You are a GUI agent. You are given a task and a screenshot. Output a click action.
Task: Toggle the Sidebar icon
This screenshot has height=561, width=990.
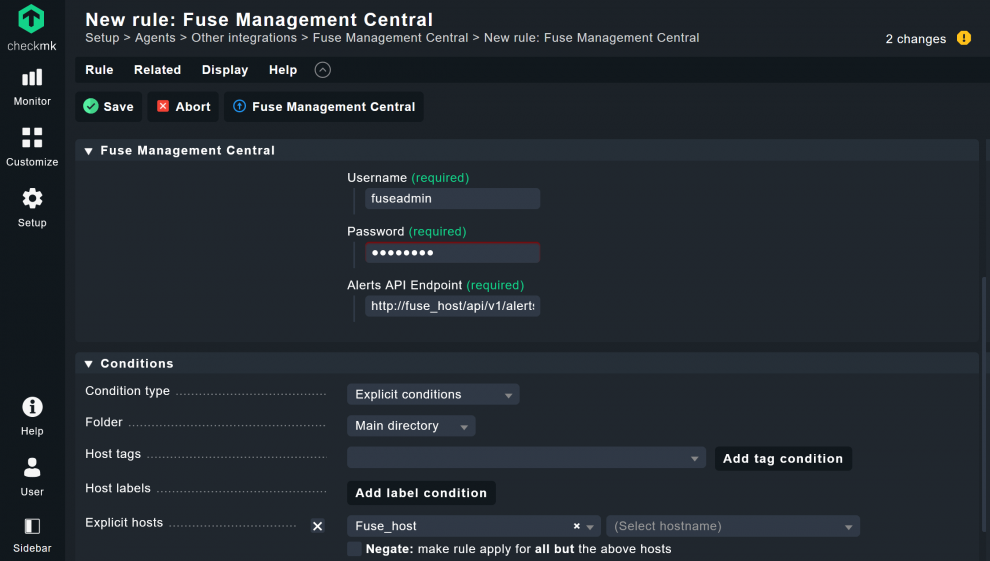(32, 535)
